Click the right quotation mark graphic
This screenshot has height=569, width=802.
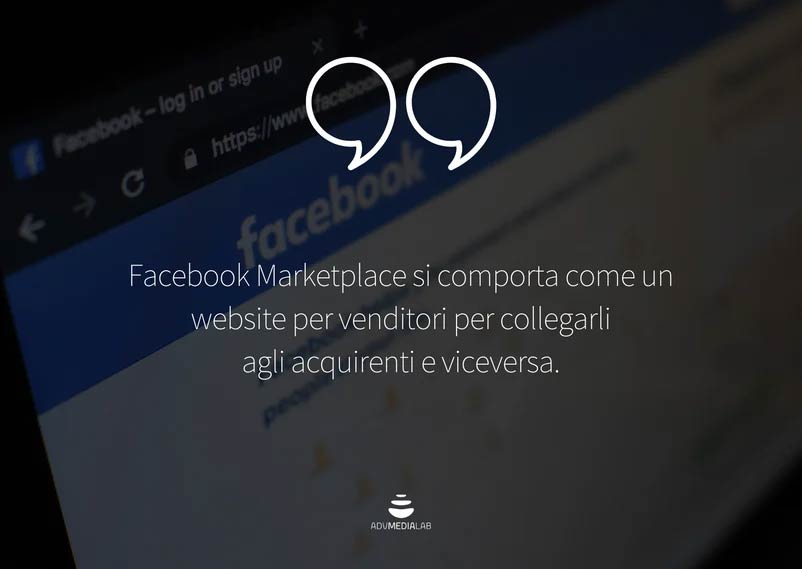pos(451,113)
